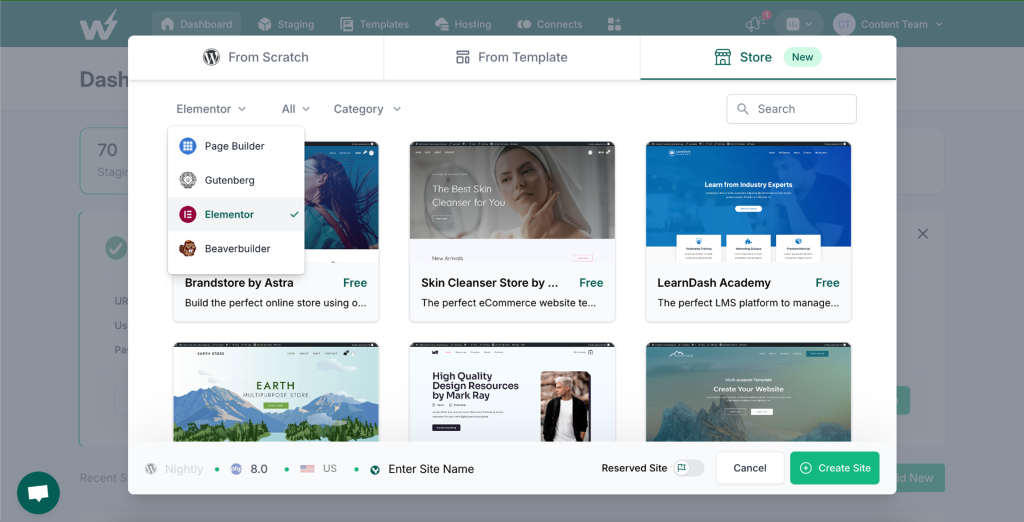
Task: Select the LearnDash Academy thumbnail
Action: 748,203
